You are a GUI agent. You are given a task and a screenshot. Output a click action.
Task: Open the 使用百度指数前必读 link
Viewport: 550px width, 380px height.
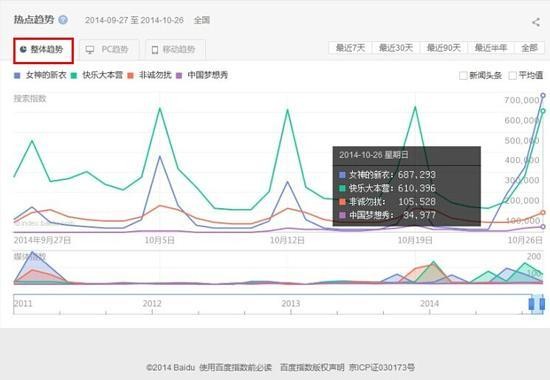(235, 367)
